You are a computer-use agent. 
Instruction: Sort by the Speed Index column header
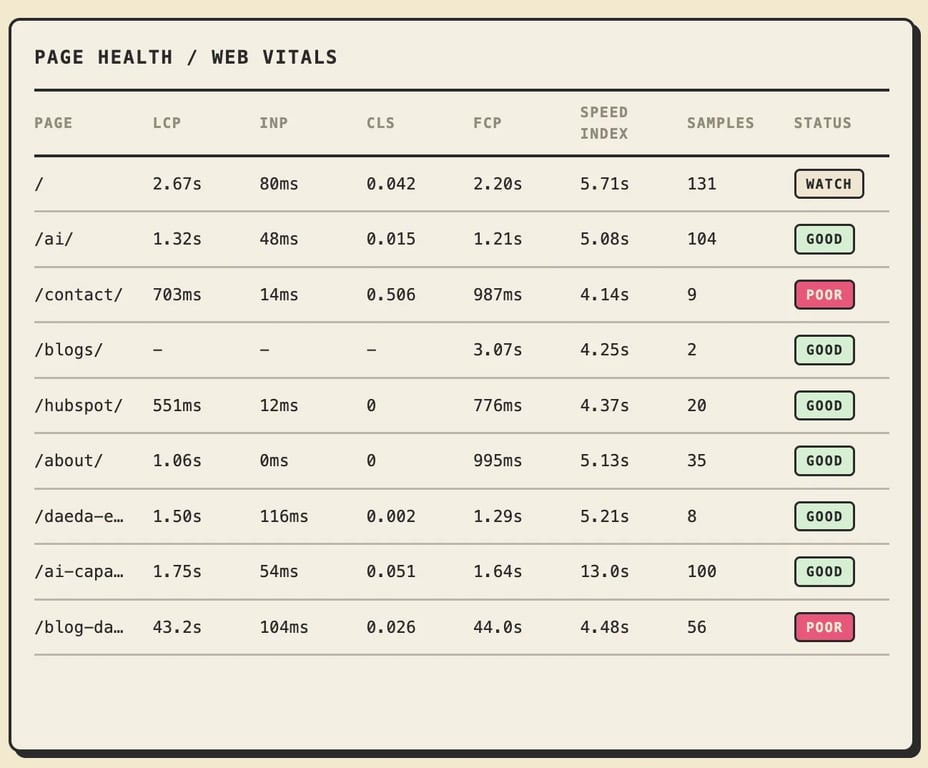pos(604,123)
